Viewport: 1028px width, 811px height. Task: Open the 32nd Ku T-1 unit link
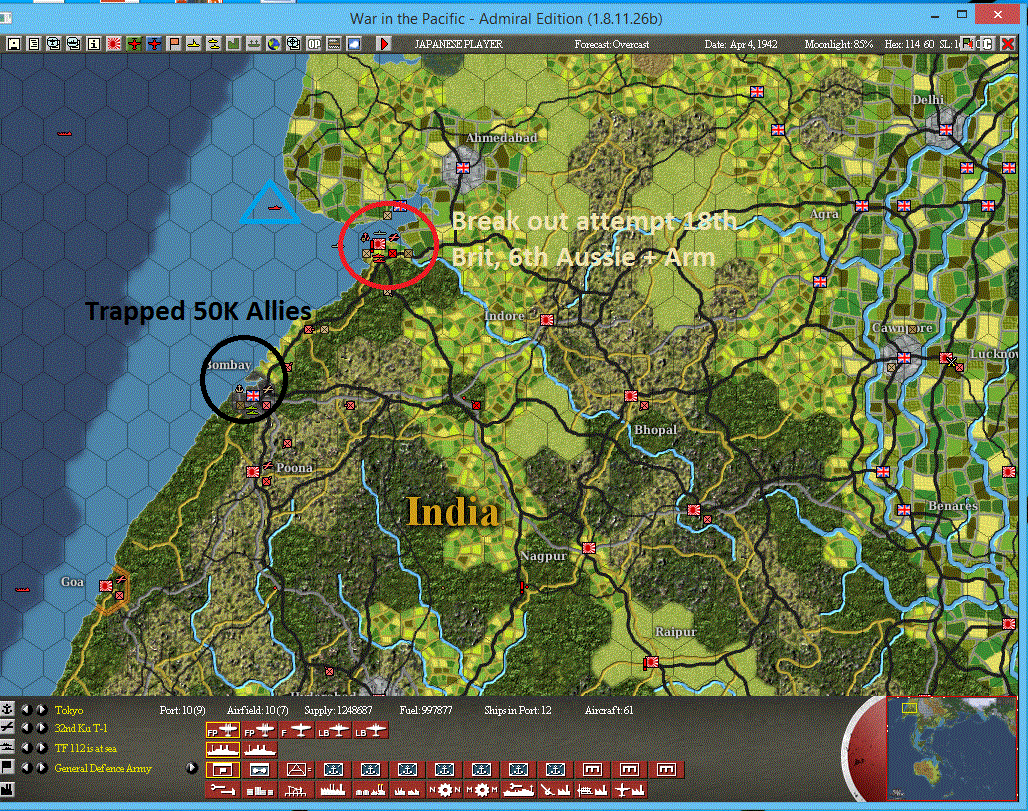tap(81, 728)
